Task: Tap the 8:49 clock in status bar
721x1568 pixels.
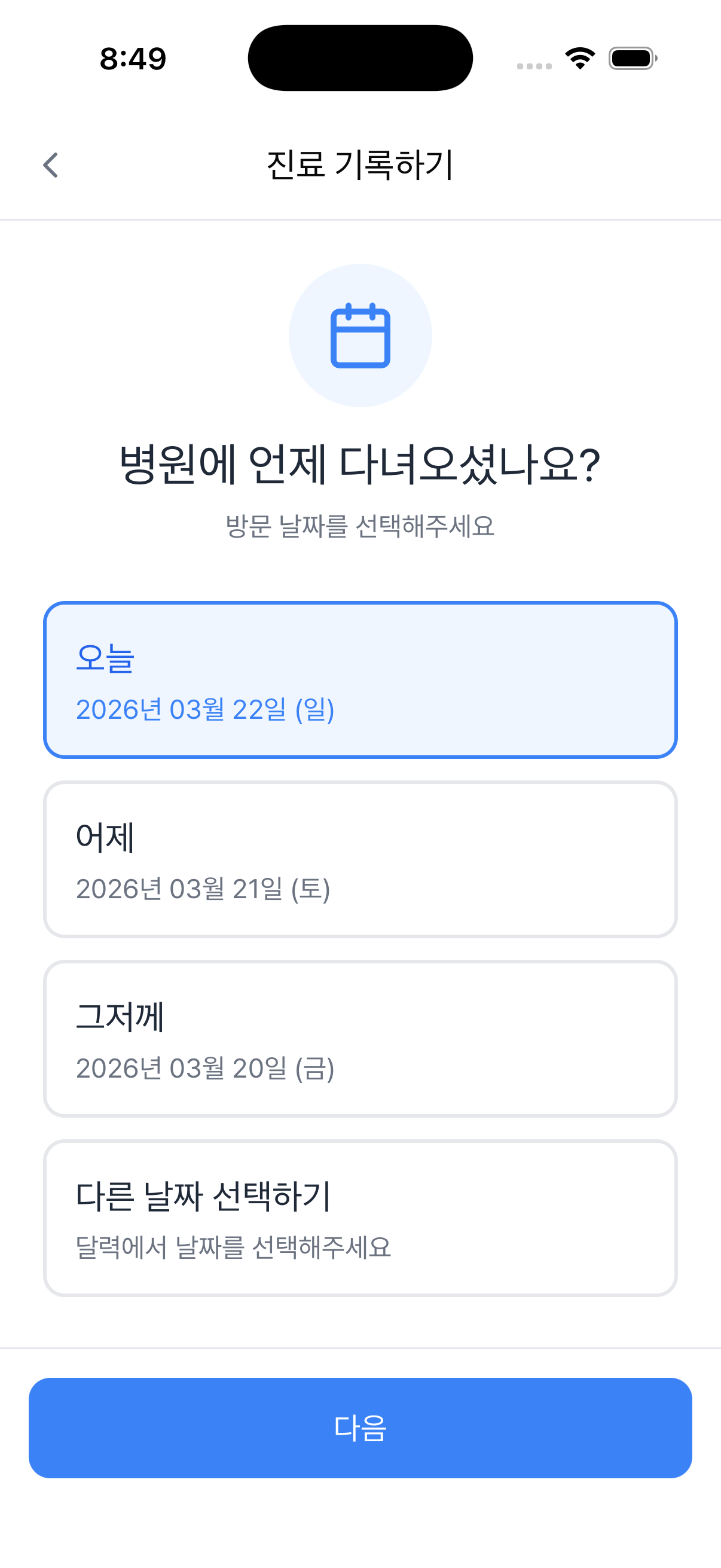Action: (x=133, y=59)
